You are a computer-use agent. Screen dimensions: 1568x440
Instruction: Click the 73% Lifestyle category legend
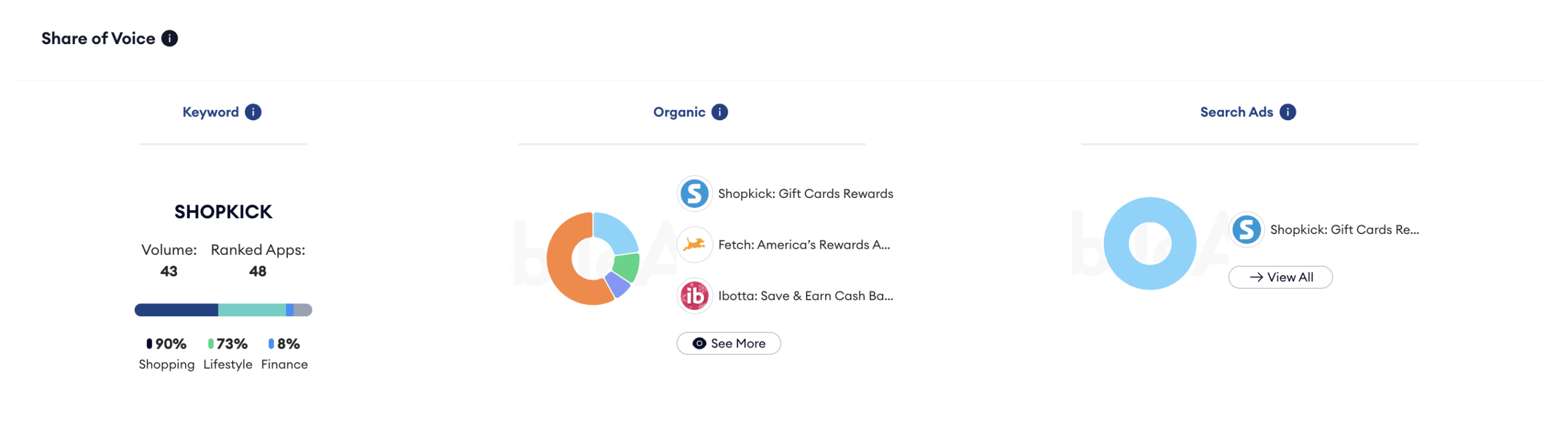[x=228, y=354]
